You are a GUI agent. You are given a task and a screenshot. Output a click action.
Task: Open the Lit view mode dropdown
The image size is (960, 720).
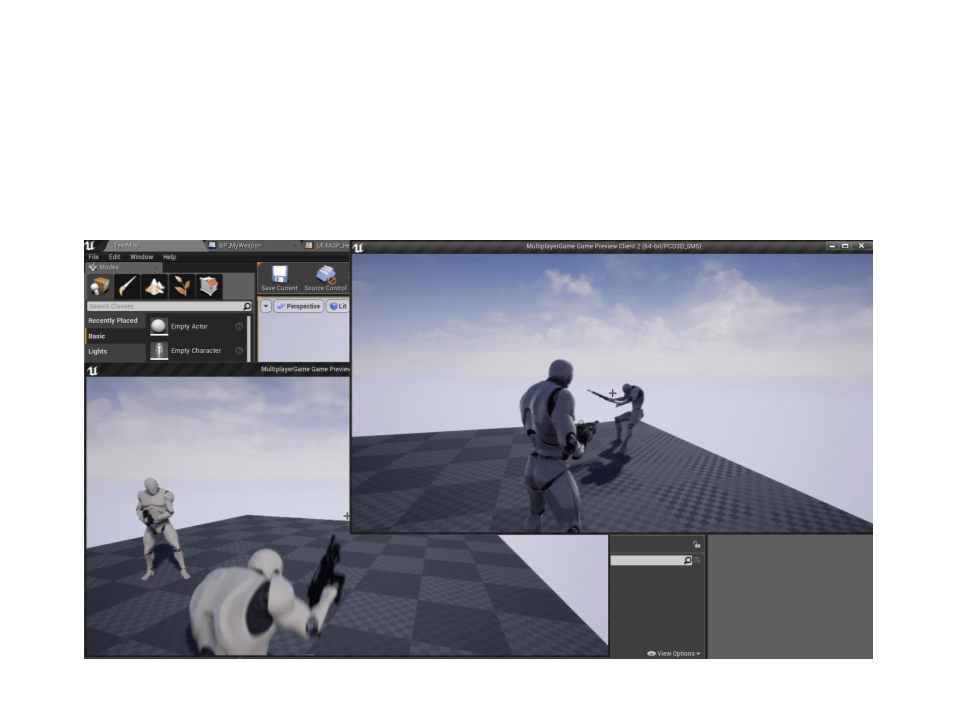(x=337, y=306)
